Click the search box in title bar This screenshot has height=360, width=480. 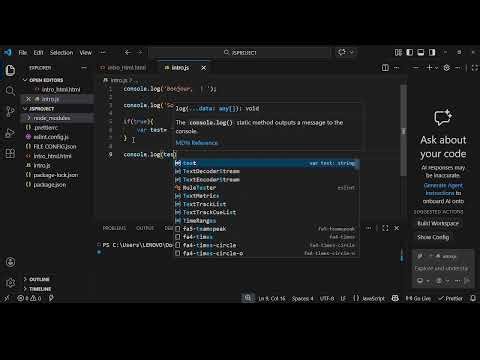[x=239, y=52]
